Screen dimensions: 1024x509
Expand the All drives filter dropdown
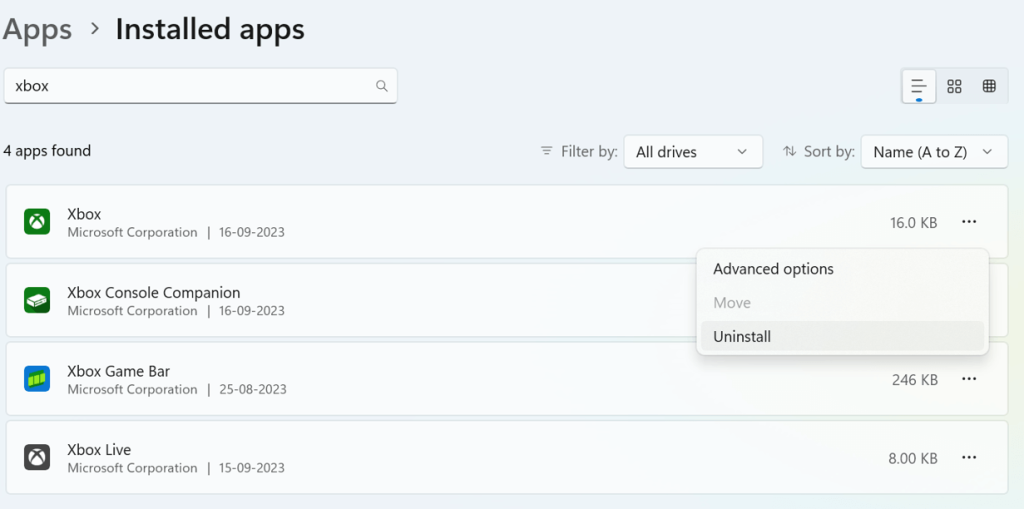click(692, 152)
